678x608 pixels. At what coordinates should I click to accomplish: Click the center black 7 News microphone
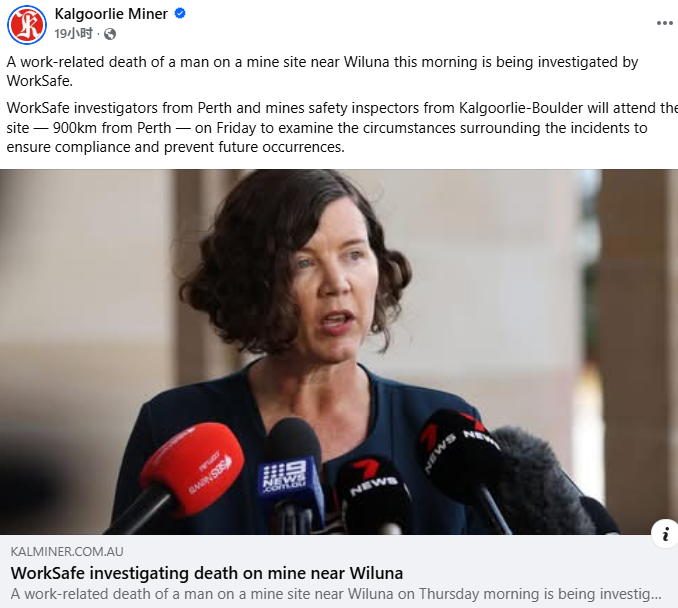pos(374,493)
